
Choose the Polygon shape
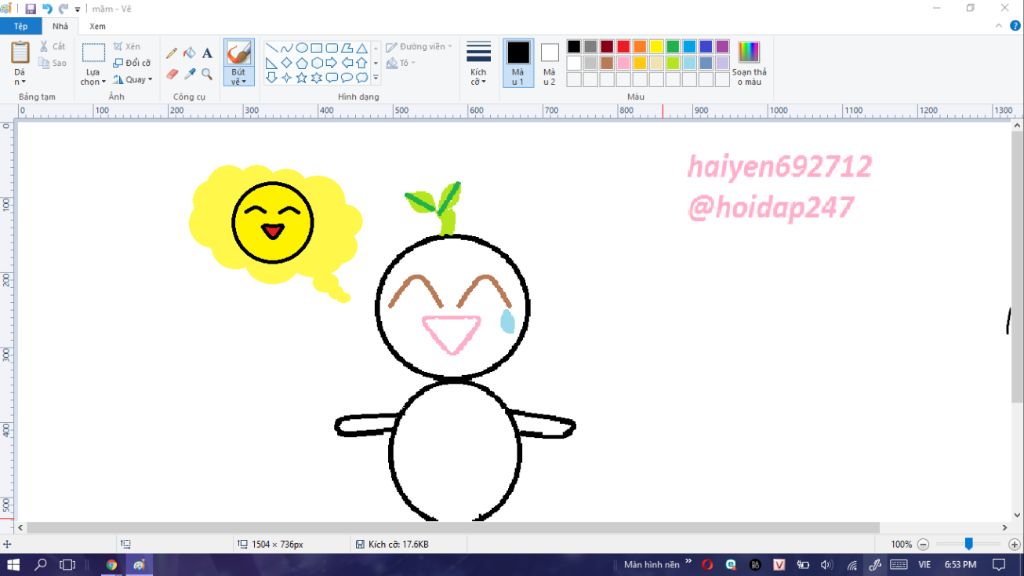tap(347, 48)
